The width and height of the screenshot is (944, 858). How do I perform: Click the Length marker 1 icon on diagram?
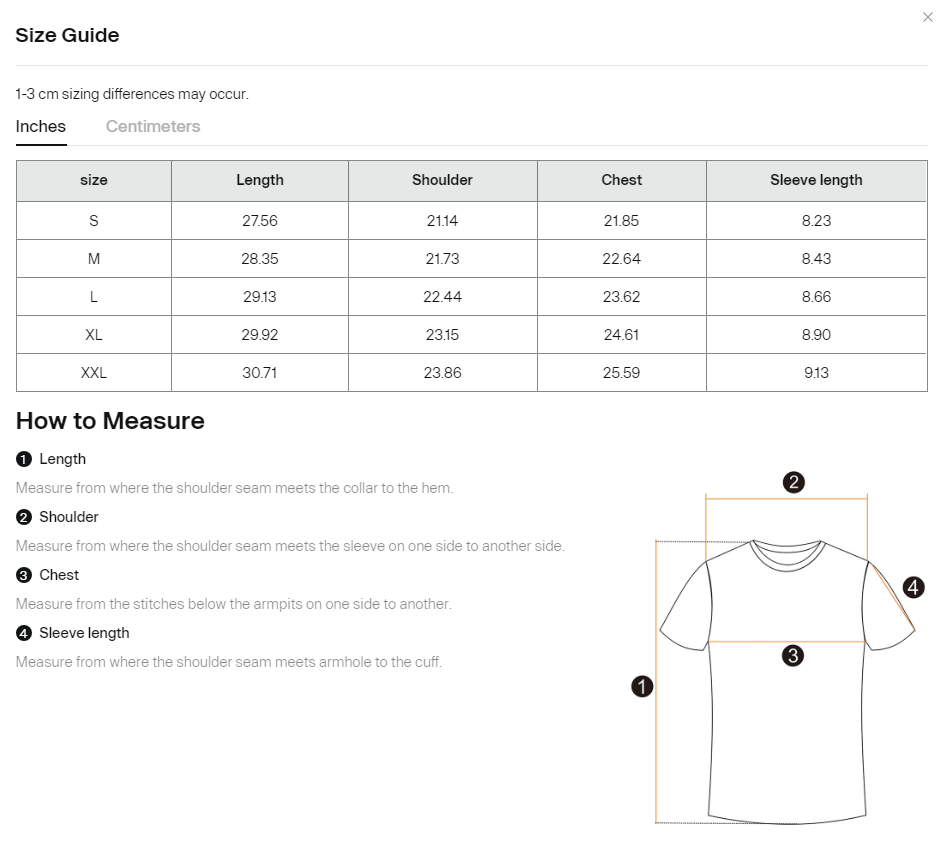coord(643,687)
